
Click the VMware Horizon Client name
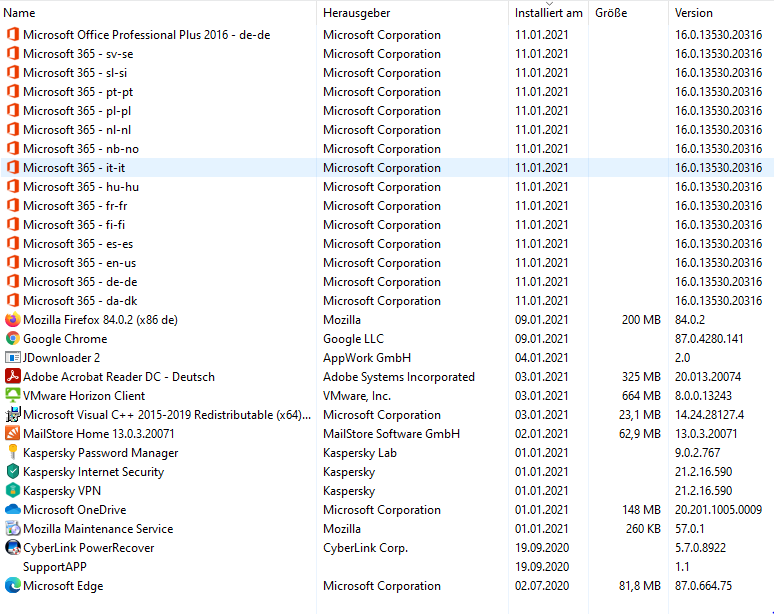coord(84,396)
